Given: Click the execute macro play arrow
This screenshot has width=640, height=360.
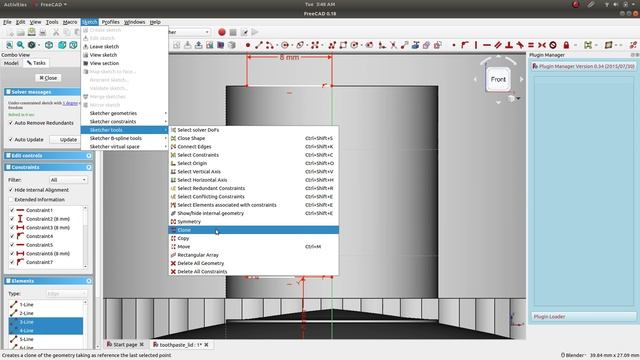Looking at the screenshot, I should pos(255,32).
